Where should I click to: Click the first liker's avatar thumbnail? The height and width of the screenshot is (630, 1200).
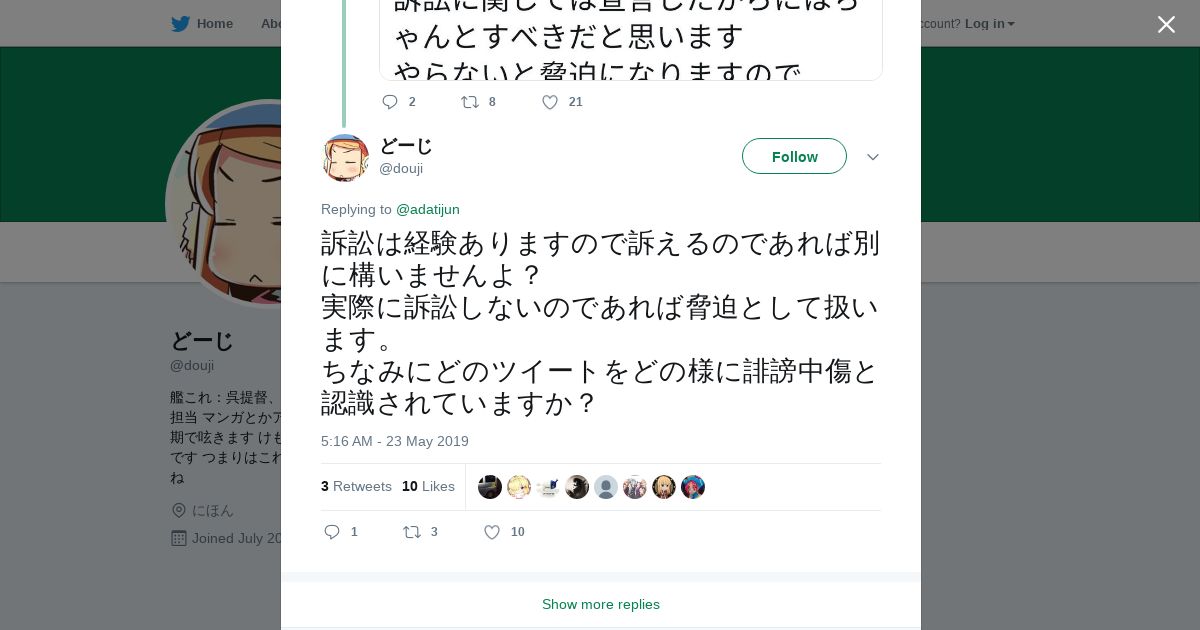click(490, 487)
